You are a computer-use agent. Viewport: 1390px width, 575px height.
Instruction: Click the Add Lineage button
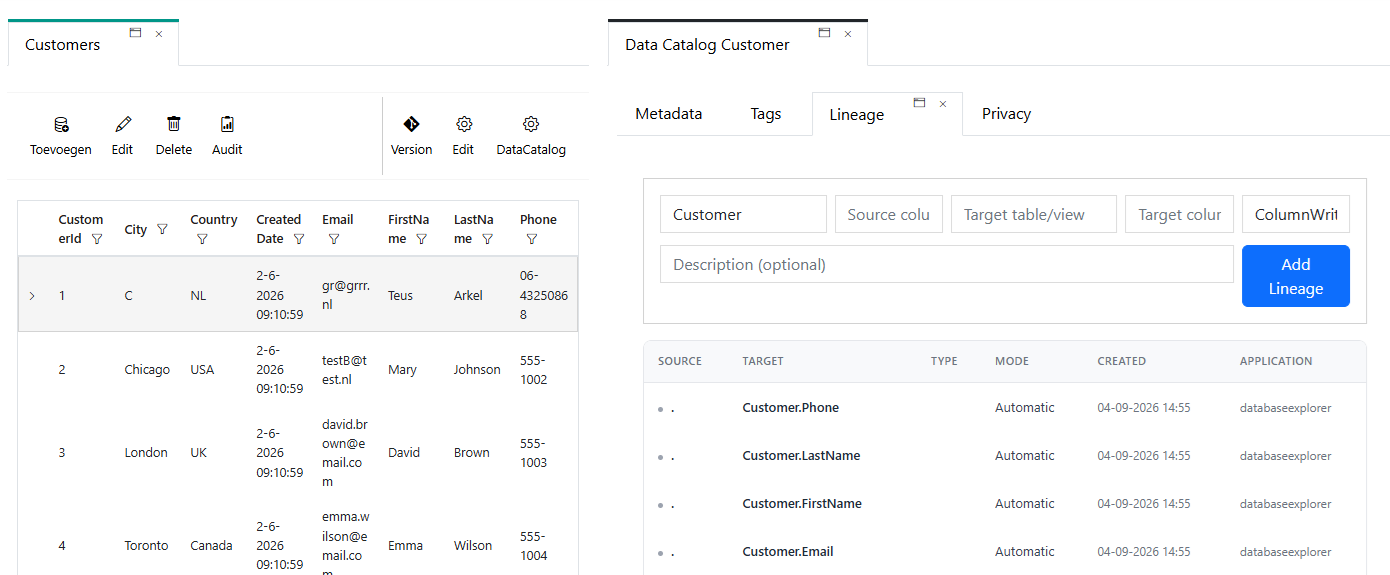[1296, 276]
